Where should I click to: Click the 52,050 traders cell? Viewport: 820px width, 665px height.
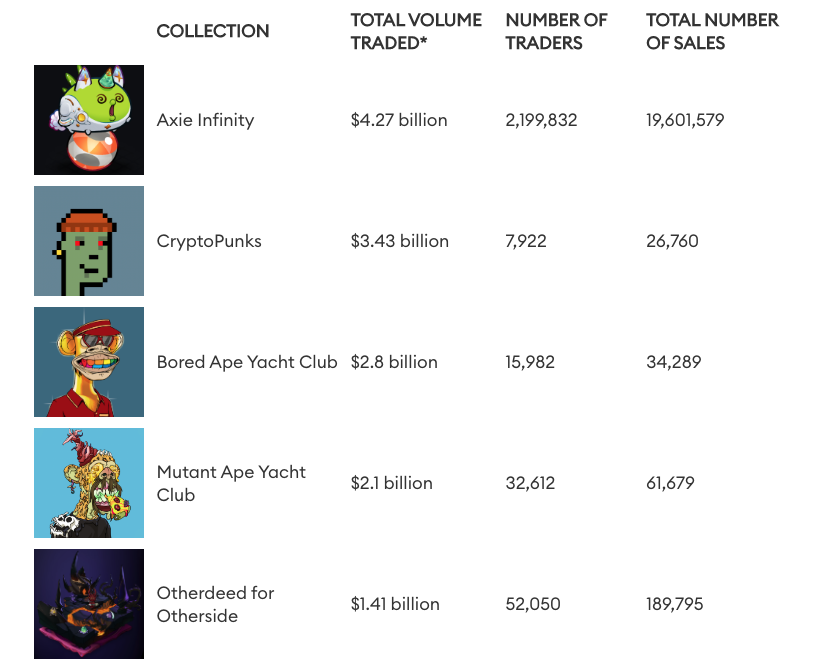[533, 604]
